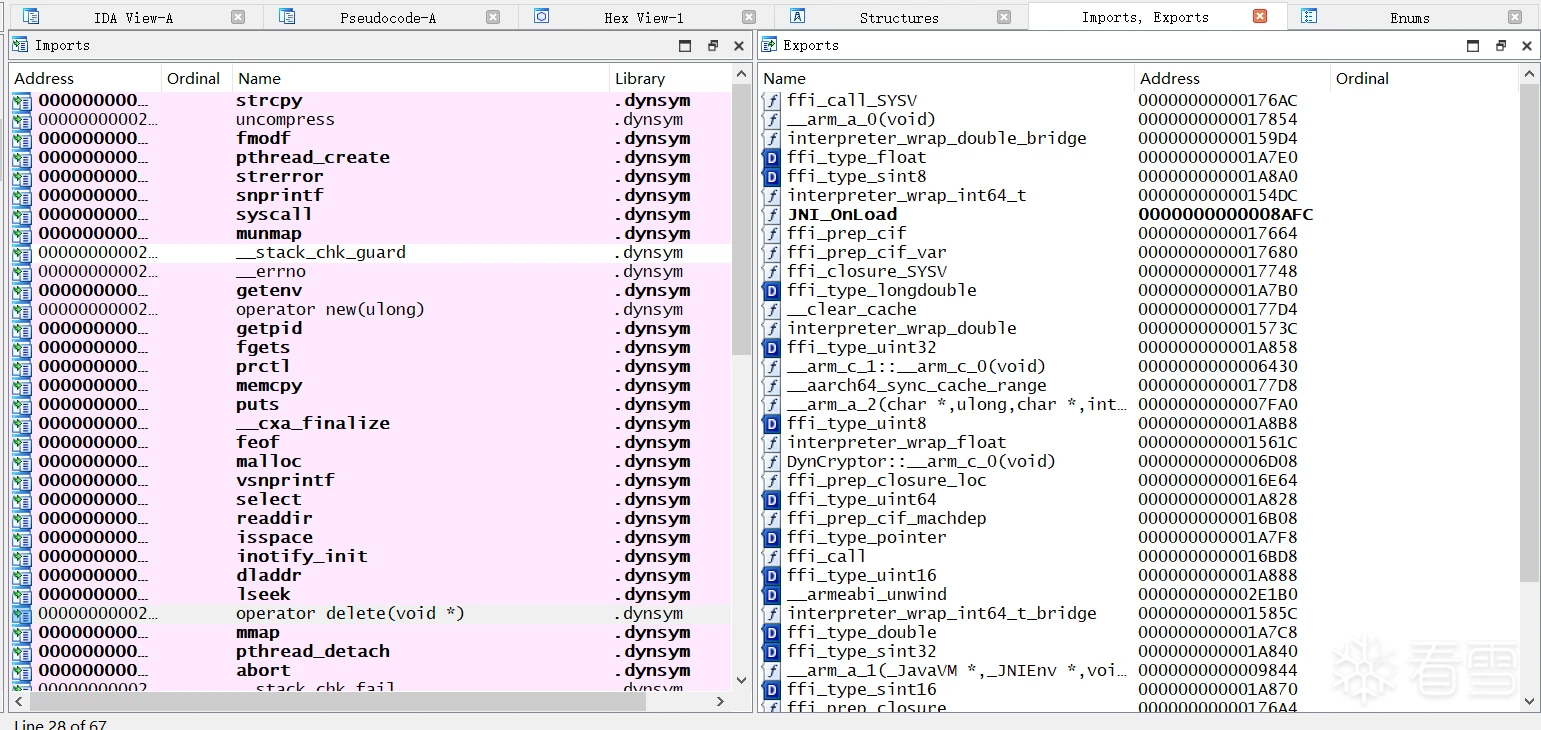The width and height of the screenshot is (1541, 730).
Task: Click the import icon beside strcpy
Action: [x=22, y=101]
